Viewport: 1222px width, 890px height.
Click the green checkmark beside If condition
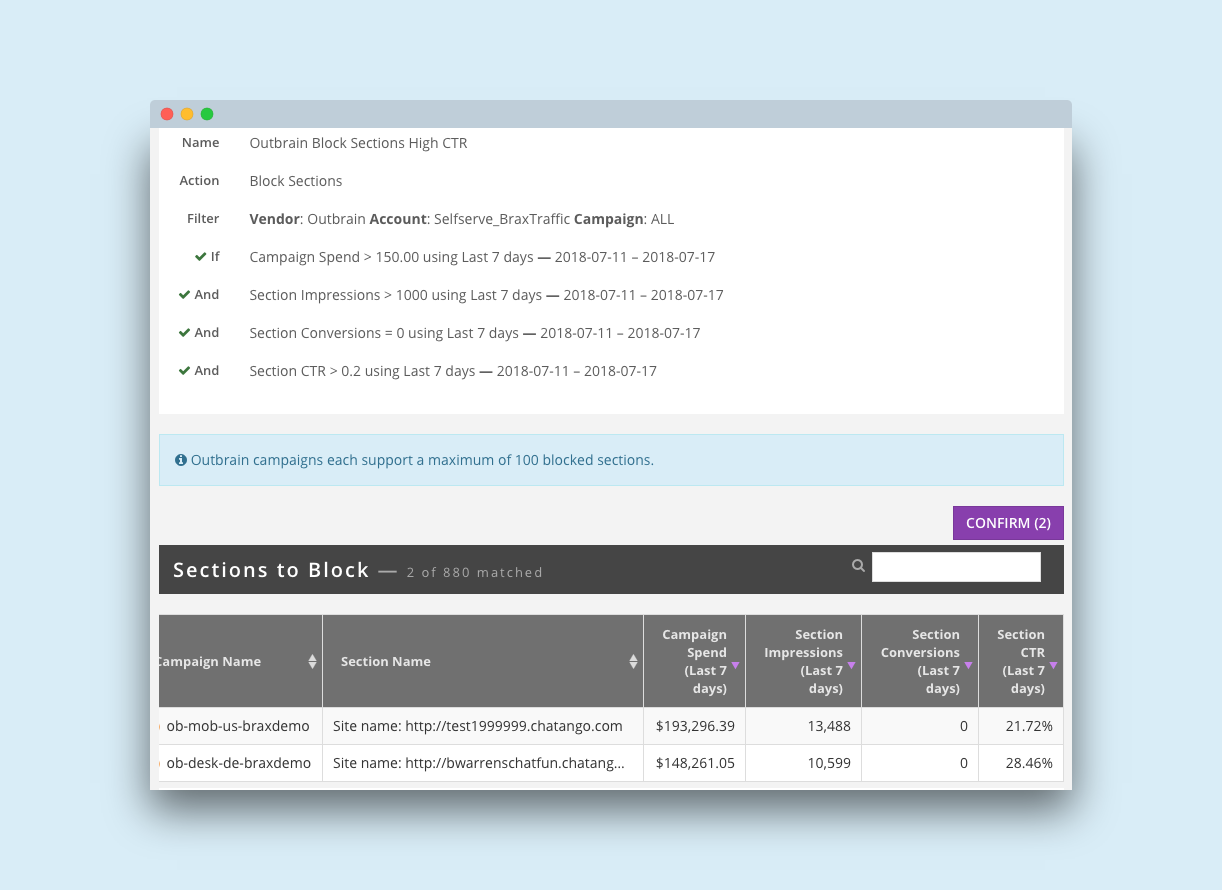[201, 257]
